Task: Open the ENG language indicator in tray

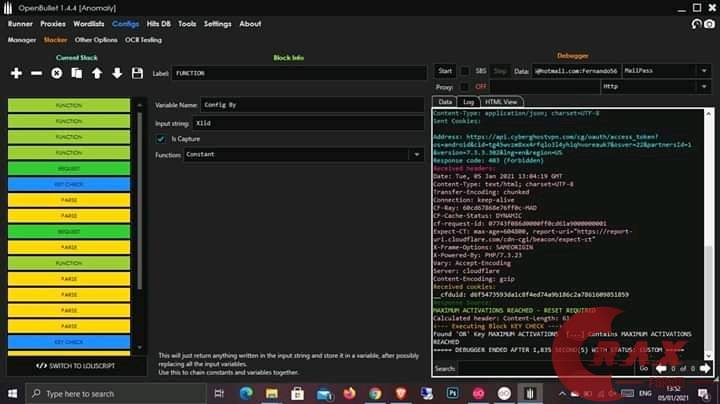Action: tap(645, 393)
